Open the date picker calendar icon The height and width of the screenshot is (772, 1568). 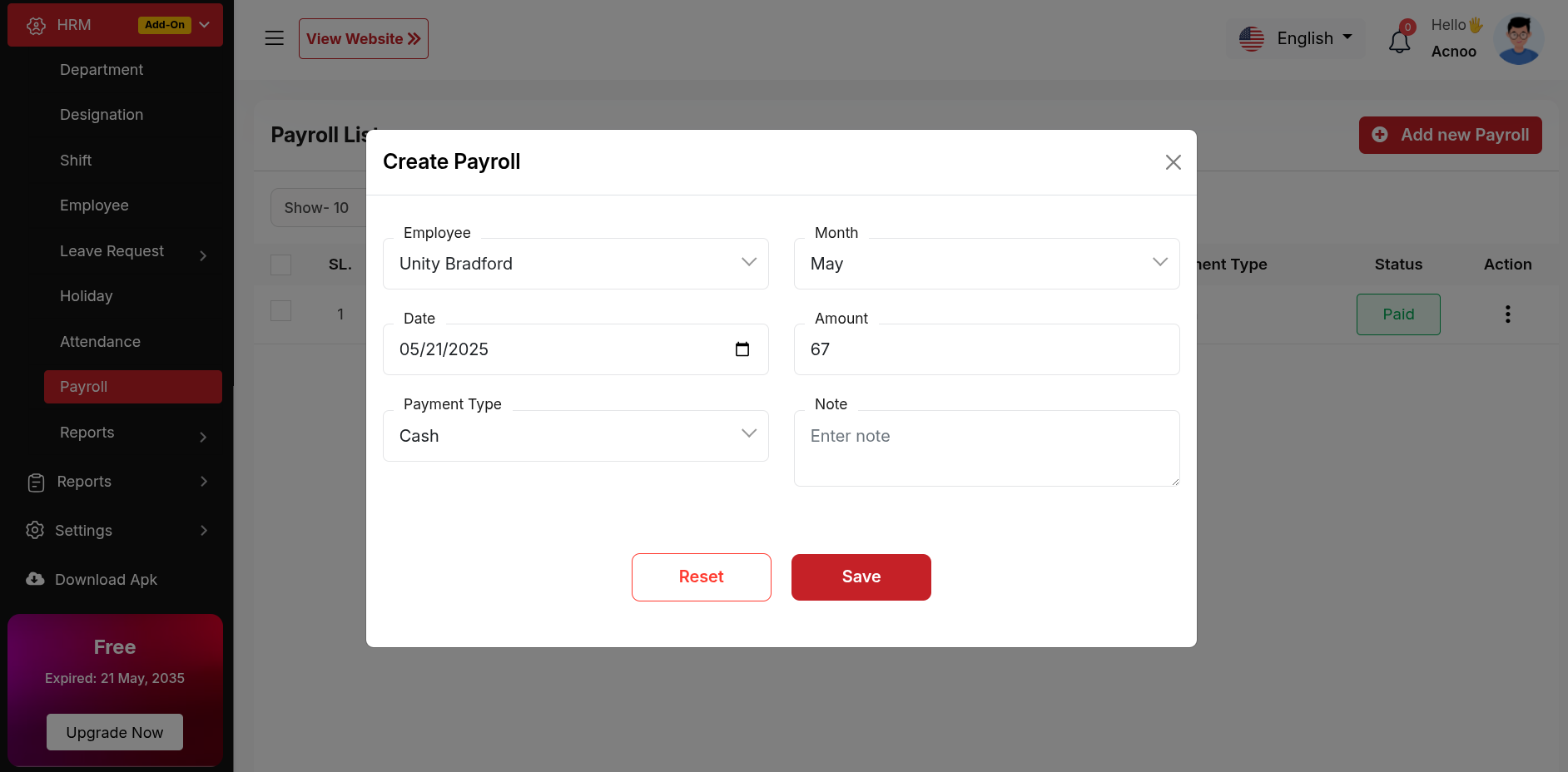(x=742, y=349)
